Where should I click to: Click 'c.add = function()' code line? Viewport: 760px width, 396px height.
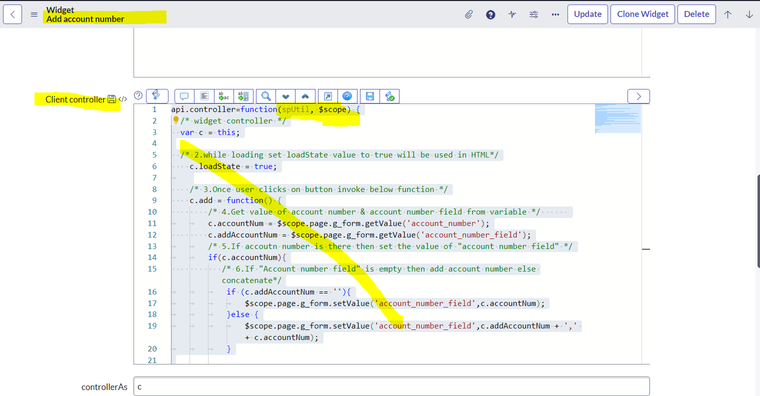click(231, 200)
